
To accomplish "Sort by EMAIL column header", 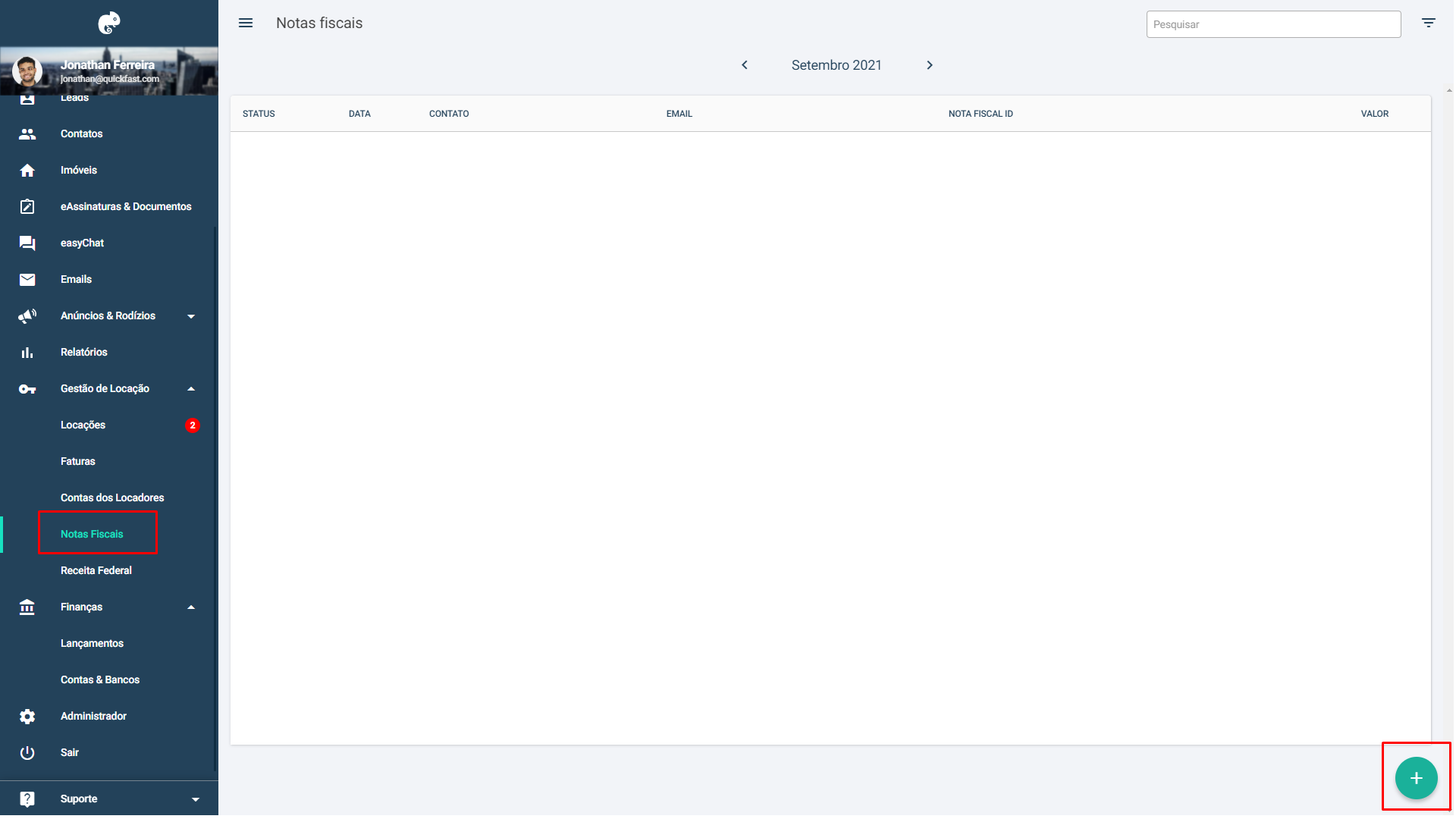I will pyautogui.click(x=679, y=114).
